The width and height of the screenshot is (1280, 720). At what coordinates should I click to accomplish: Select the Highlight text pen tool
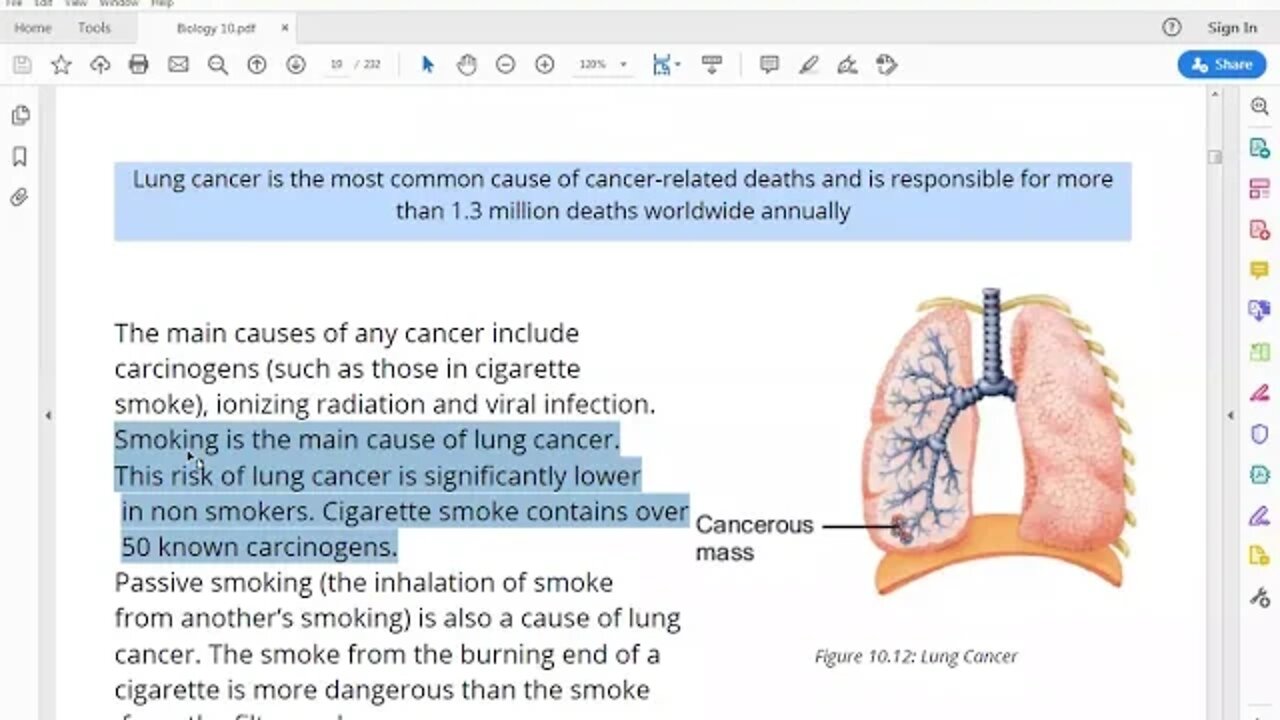pos(808,65)
